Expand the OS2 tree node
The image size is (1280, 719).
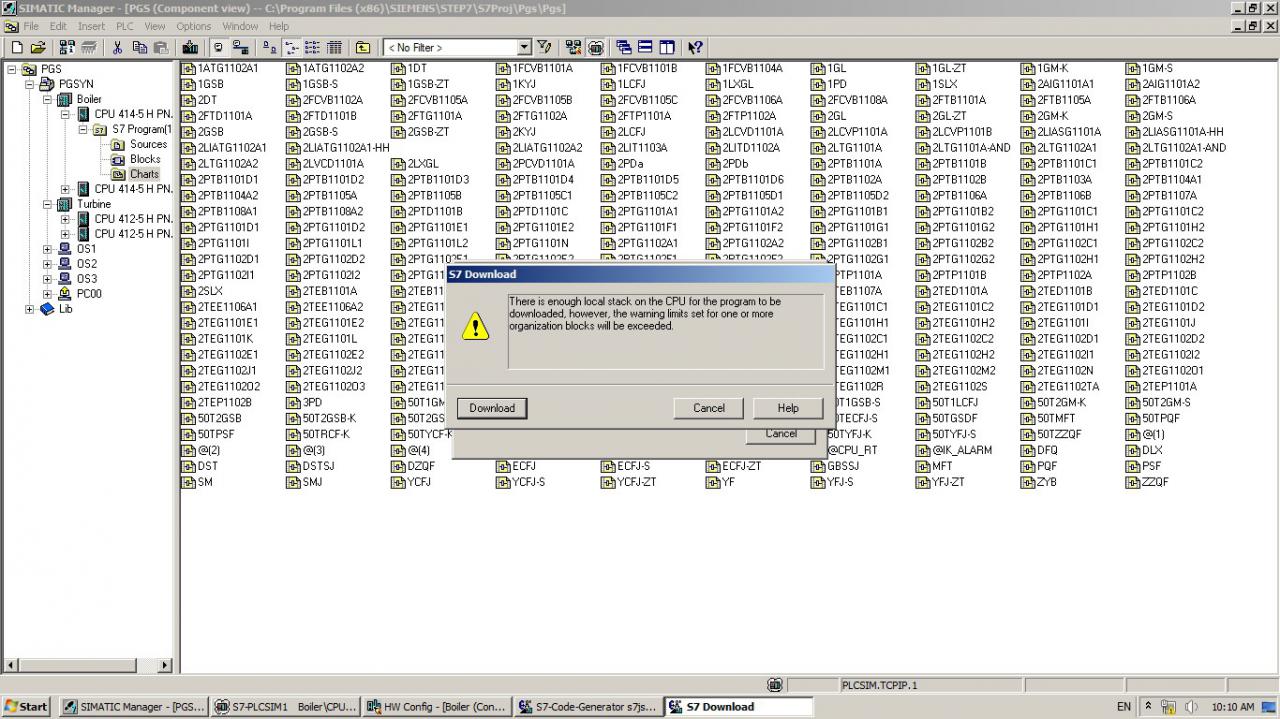tap(48, 264)
